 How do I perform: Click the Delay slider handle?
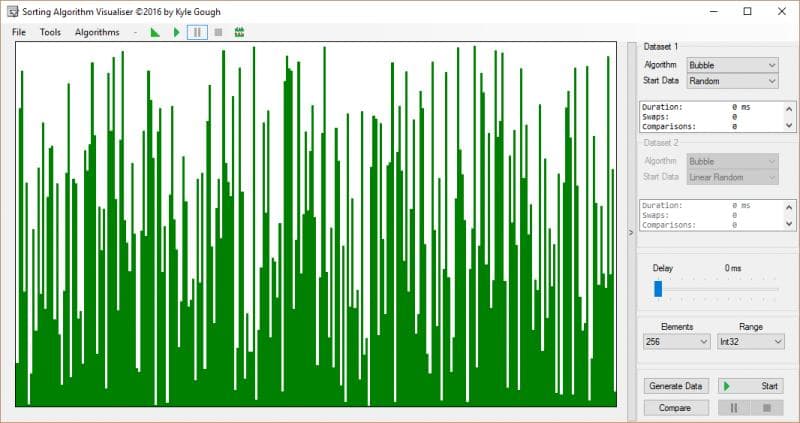pos(658,289)
